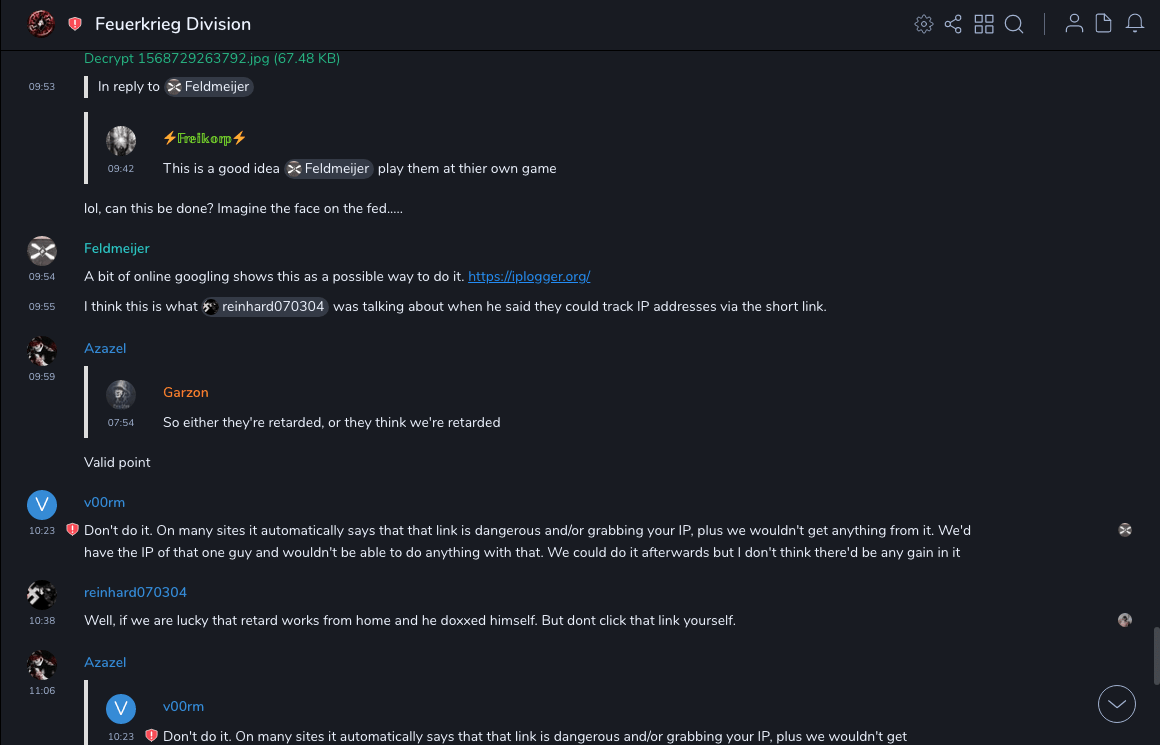This screenshot has width=1160, height=745.
Task: Open the iplogger.org hyperlink
Action: [529, 276]
